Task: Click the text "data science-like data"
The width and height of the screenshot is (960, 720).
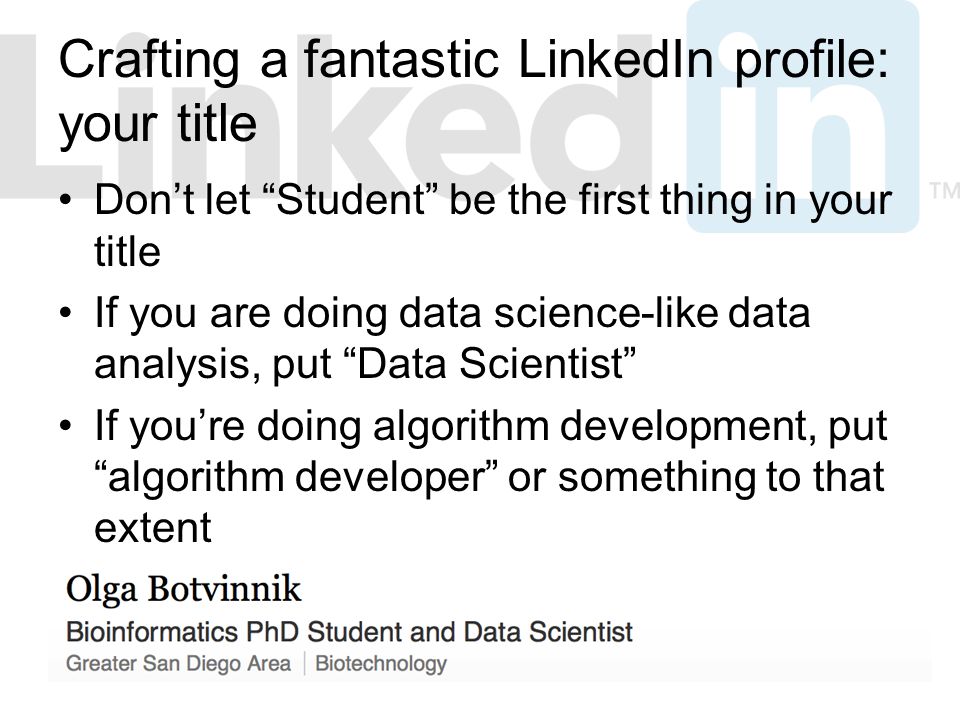Action: (604, 312)
